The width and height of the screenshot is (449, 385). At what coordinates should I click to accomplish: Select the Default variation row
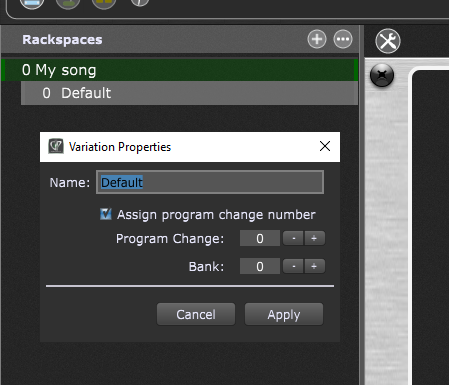[x=189, y=93]
